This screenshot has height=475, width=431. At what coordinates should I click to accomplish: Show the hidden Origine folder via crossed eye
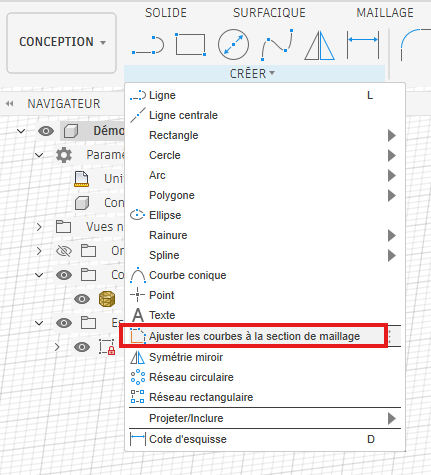click(x=64, y=251)
